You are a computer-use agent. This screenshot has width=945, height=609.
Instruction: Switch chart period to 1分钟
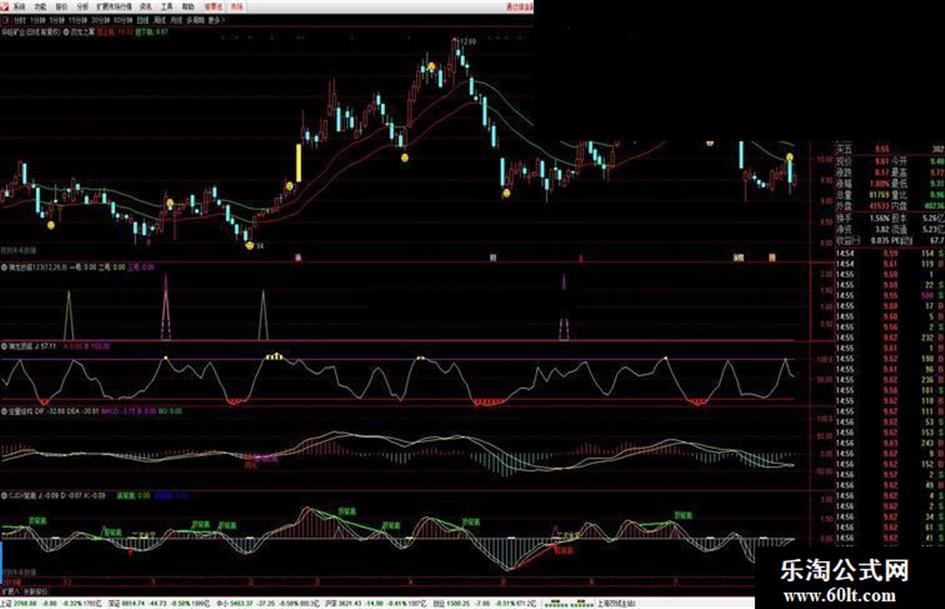click(x=37, y=20)
